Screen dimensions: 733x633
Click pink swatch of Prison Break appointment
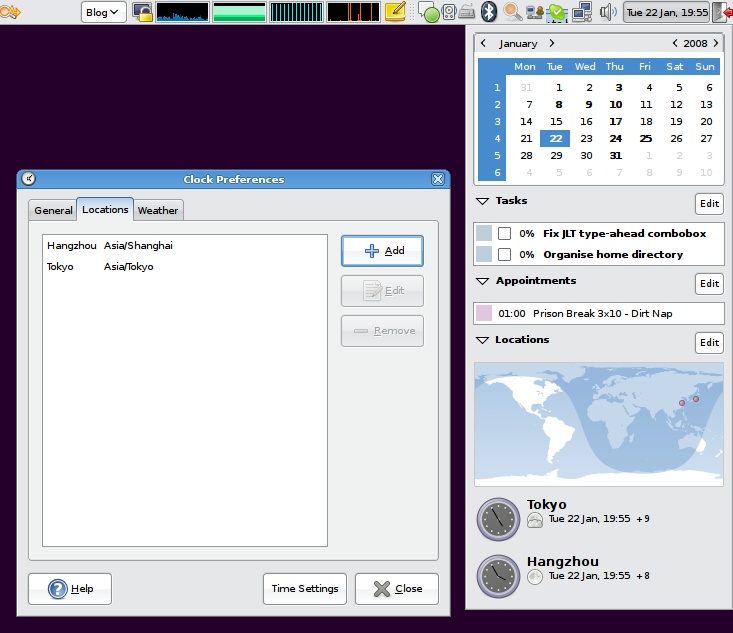484,313
